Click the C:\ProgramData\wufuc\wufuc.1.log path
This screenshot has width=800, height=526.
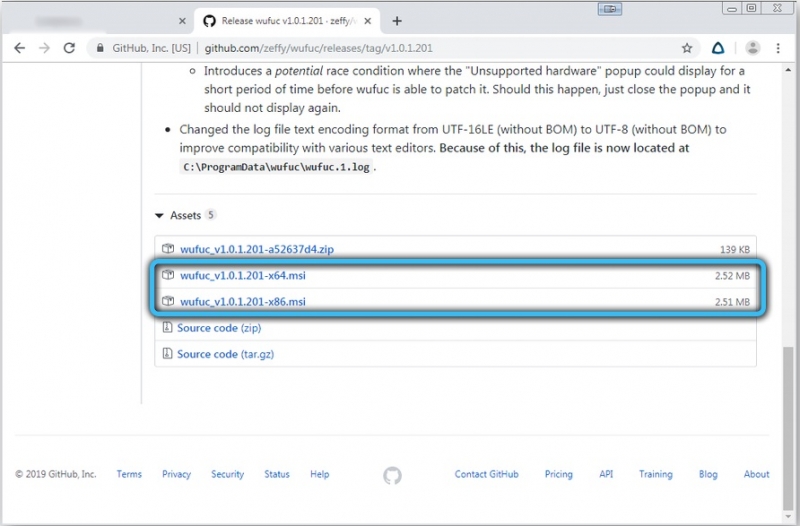click(277, 167)
